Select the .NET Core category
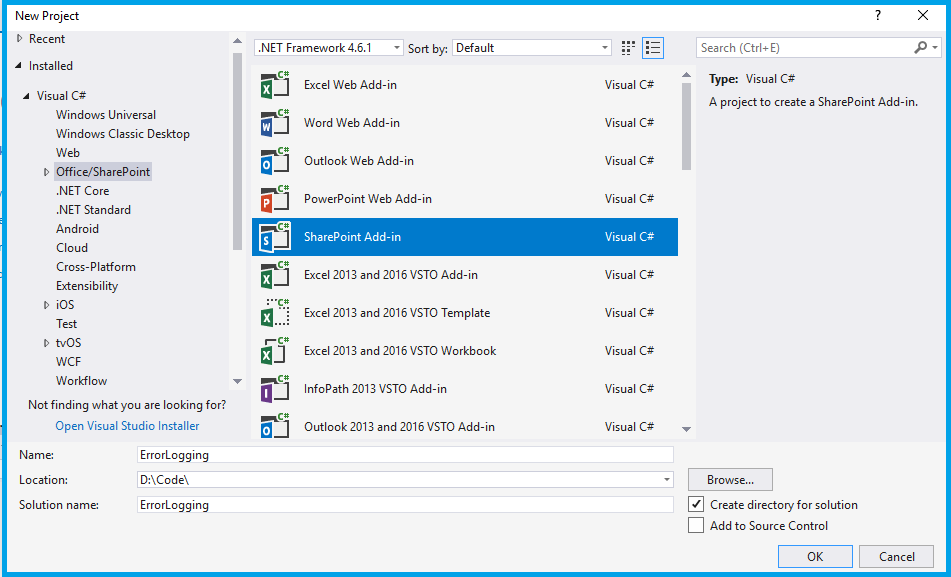Image resolution: width=951 pixels, height=577 pixels. click(82, 191)
